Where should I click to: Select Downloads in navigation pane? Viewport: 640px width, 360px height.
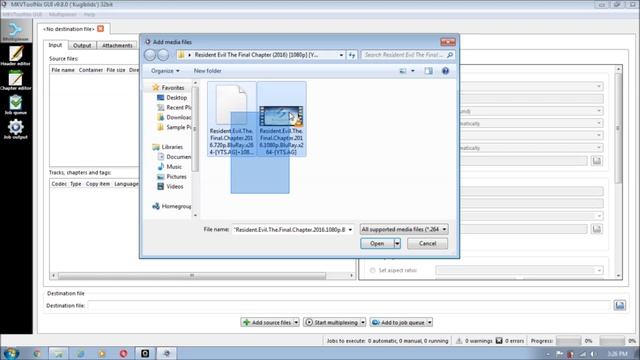pos(174,117)
